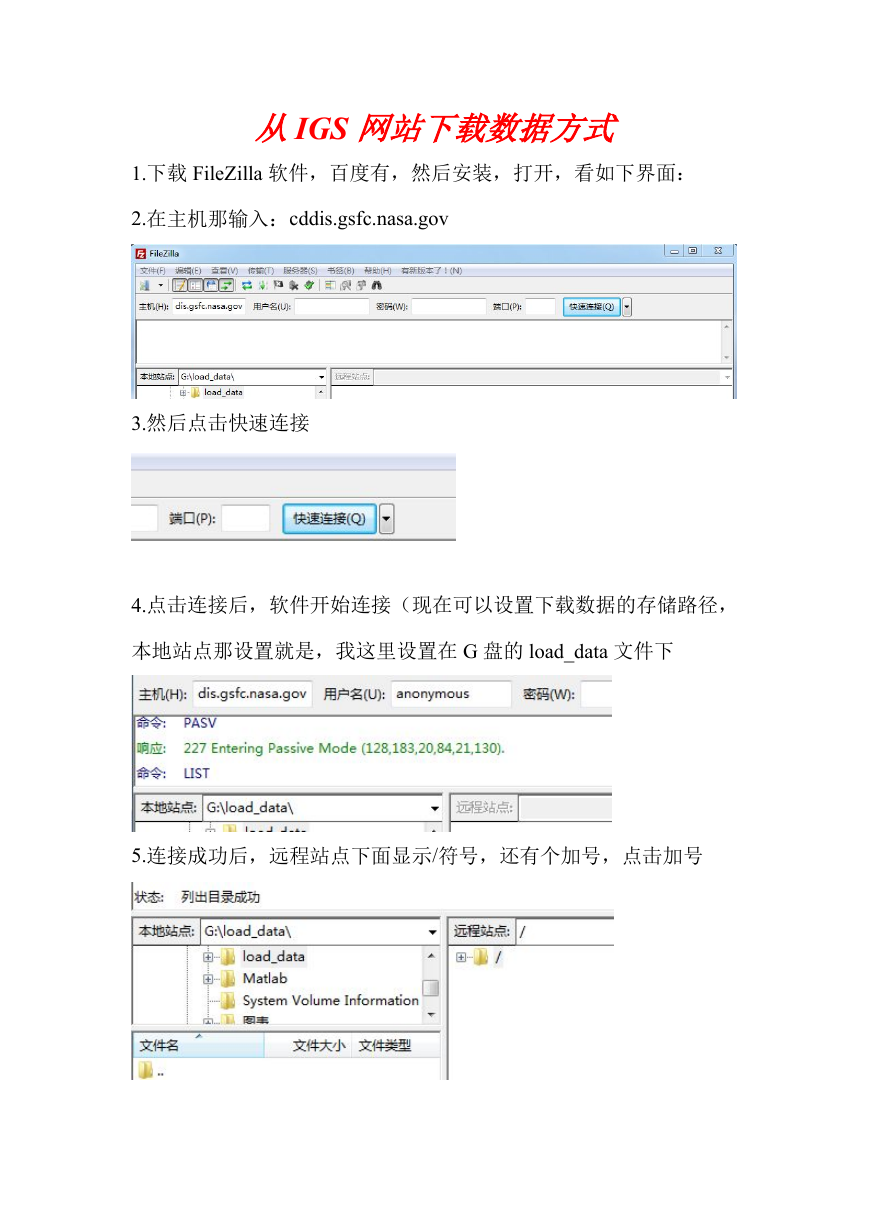This screenshot has height=1228, width=869.
Task: Click the disconnect from server toolbar icon
Action: point(293,286)
